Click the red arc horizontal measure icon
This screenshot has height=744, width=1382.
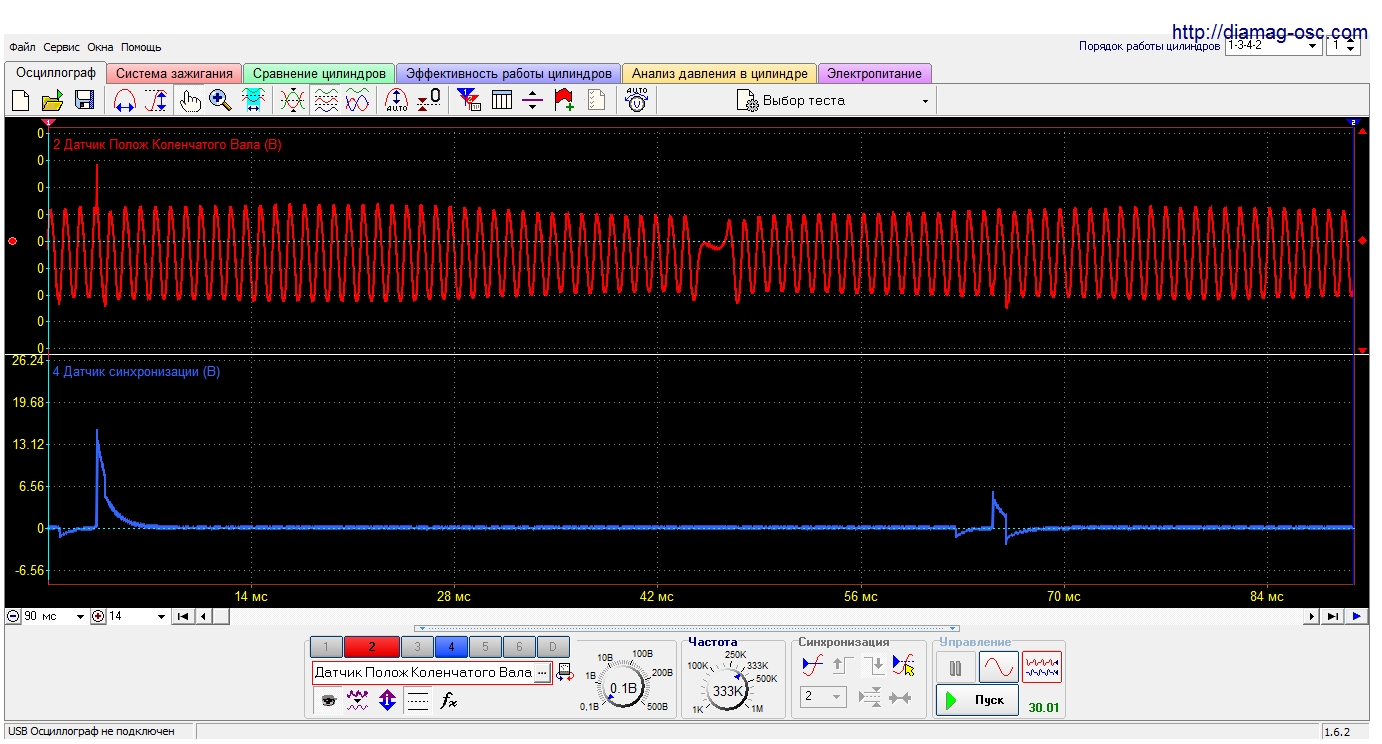[125, 100]
